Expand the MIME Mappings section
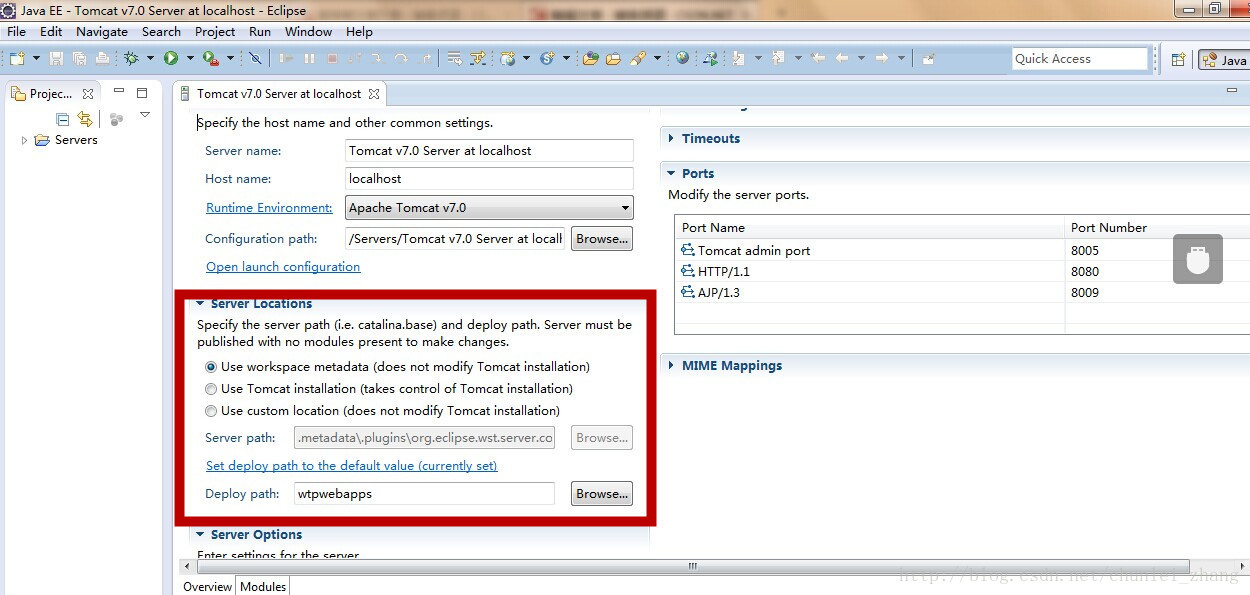 tap(672, 365)
